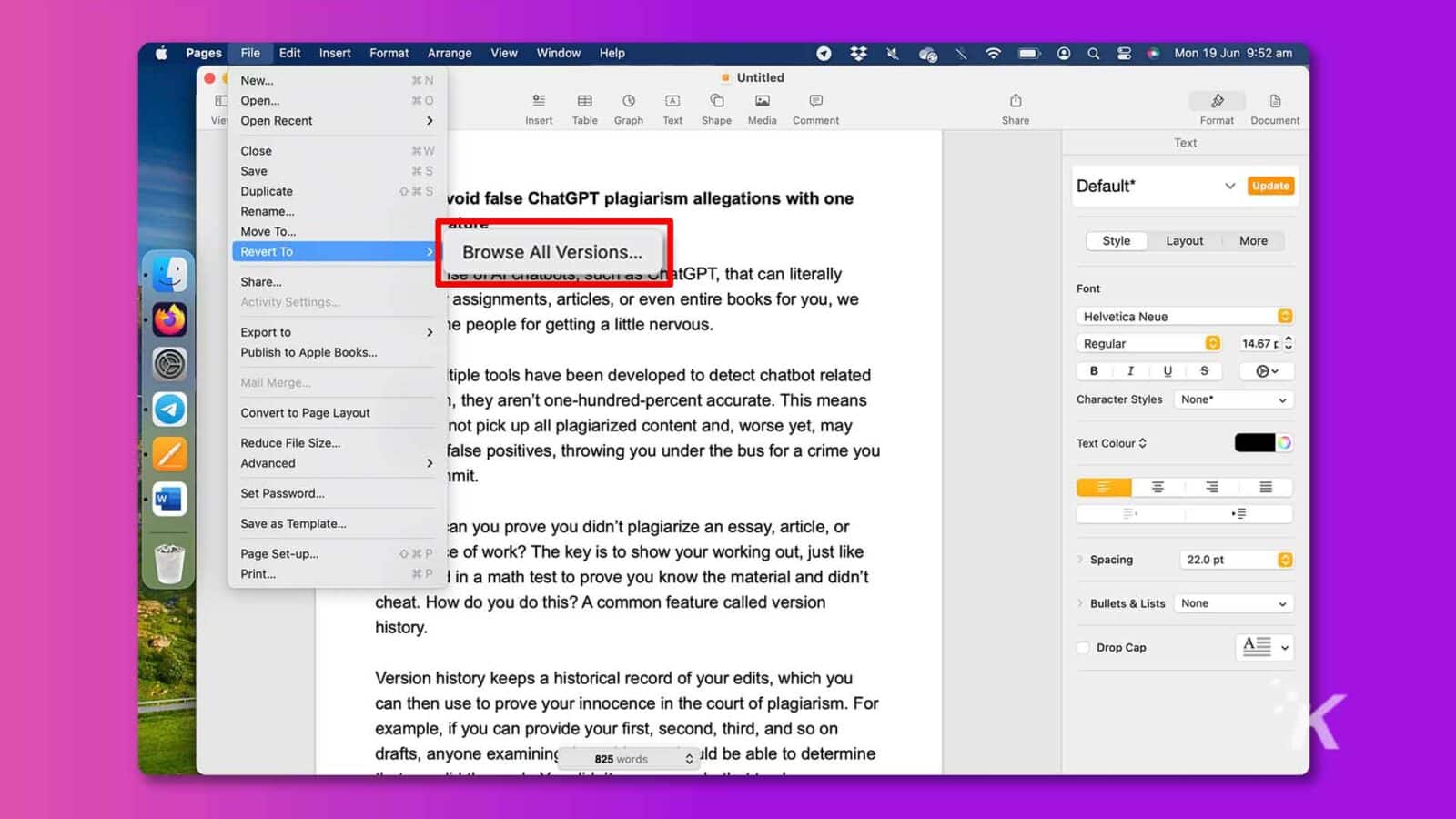Open the 825 words counter popup
Image resolution: width=1456 pixels, height=819 pixels.
click(628, 759)
